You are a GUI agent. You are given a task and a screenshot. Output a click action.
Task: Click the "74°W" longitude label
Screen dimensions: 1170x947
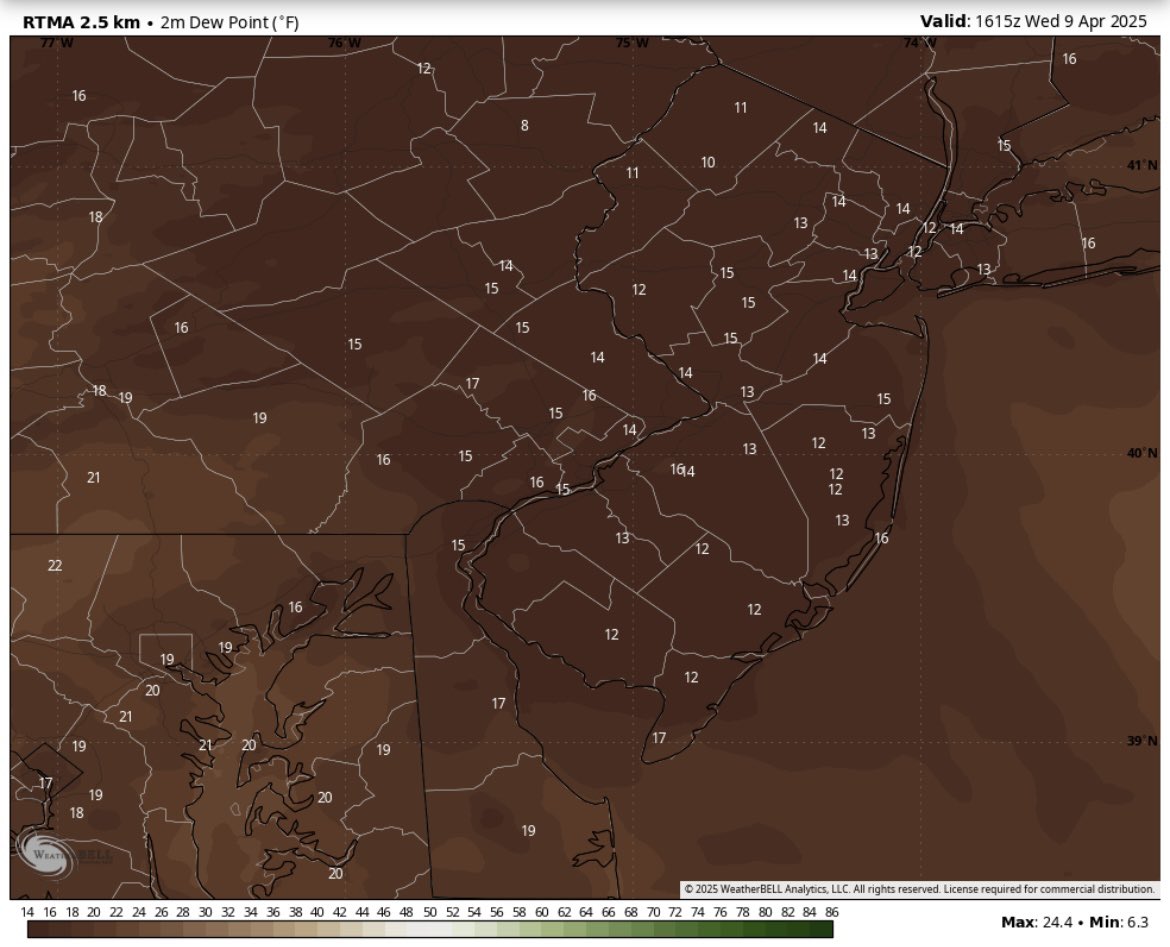[x=919, y=43]
